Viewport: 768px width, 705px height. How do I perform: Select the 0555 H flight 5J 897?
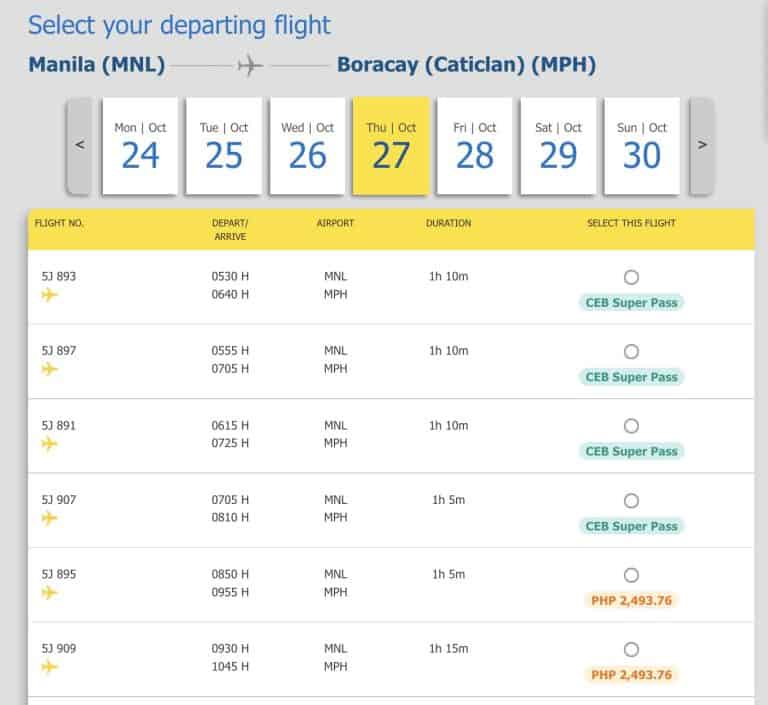[631, 351]
